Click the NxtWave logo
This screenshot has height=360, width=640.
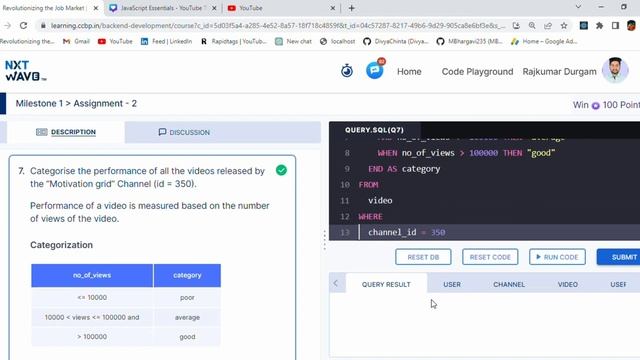(25, 71)
